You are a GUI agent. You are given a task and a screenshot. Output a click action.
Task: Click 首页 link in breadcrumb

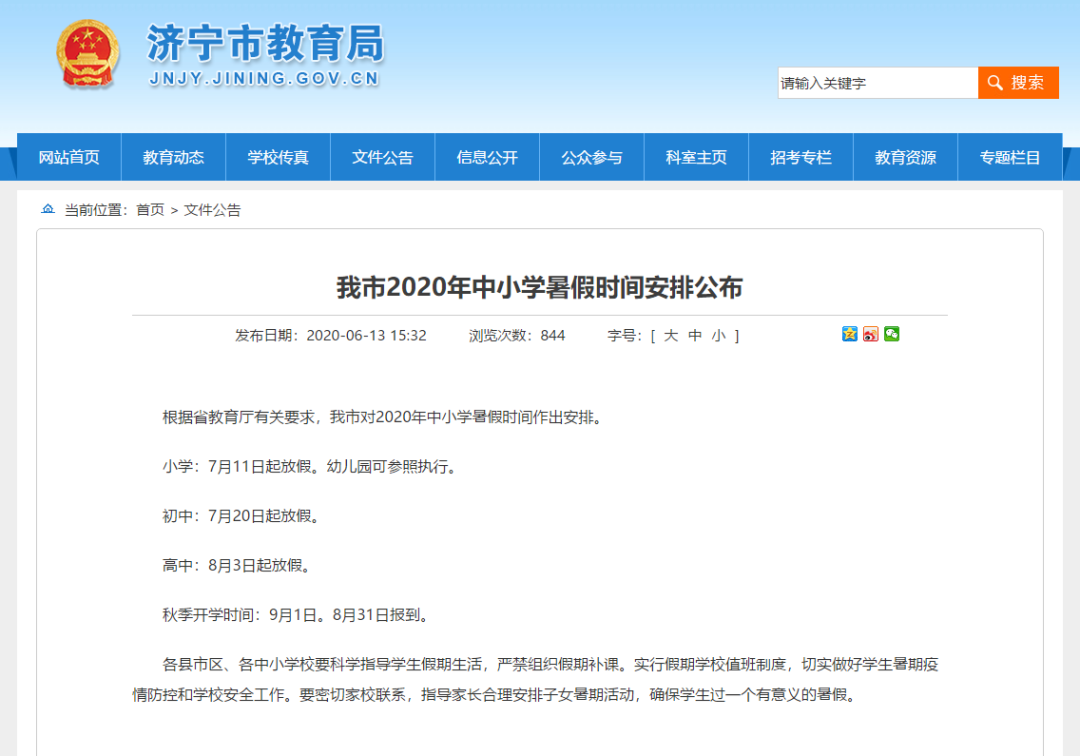150,210
